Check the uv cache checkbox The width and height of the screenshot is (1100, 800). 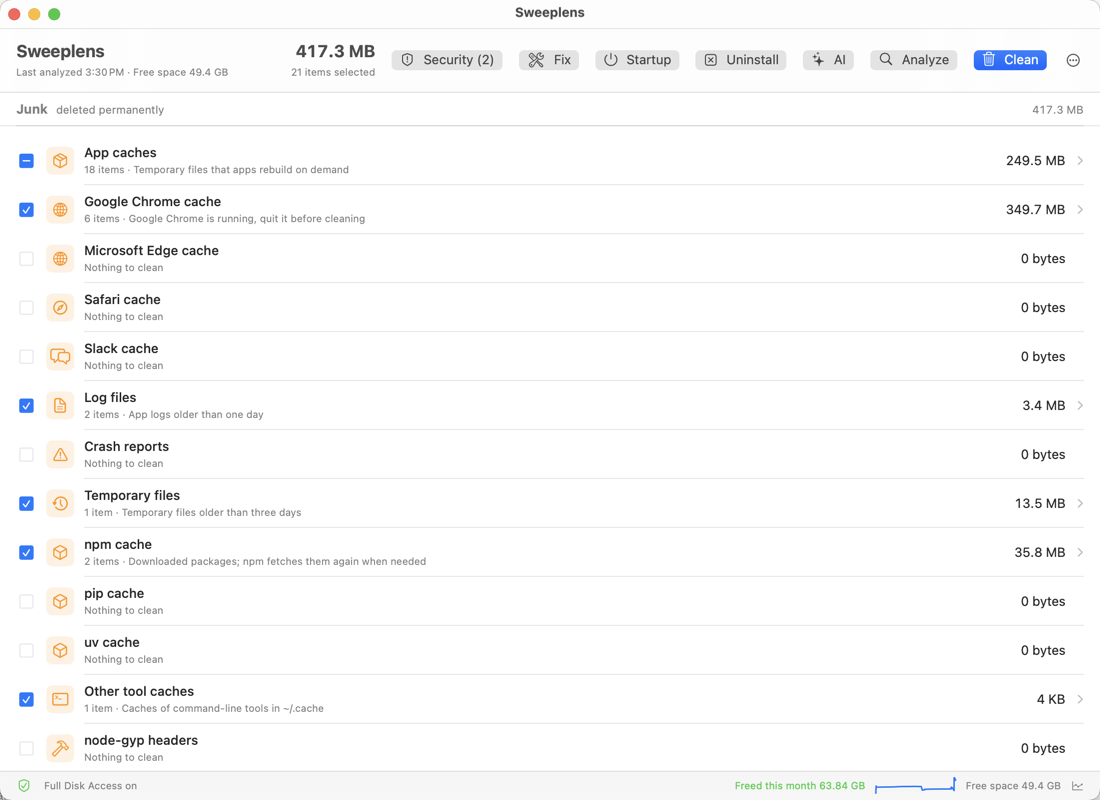(x=26, y=651)
